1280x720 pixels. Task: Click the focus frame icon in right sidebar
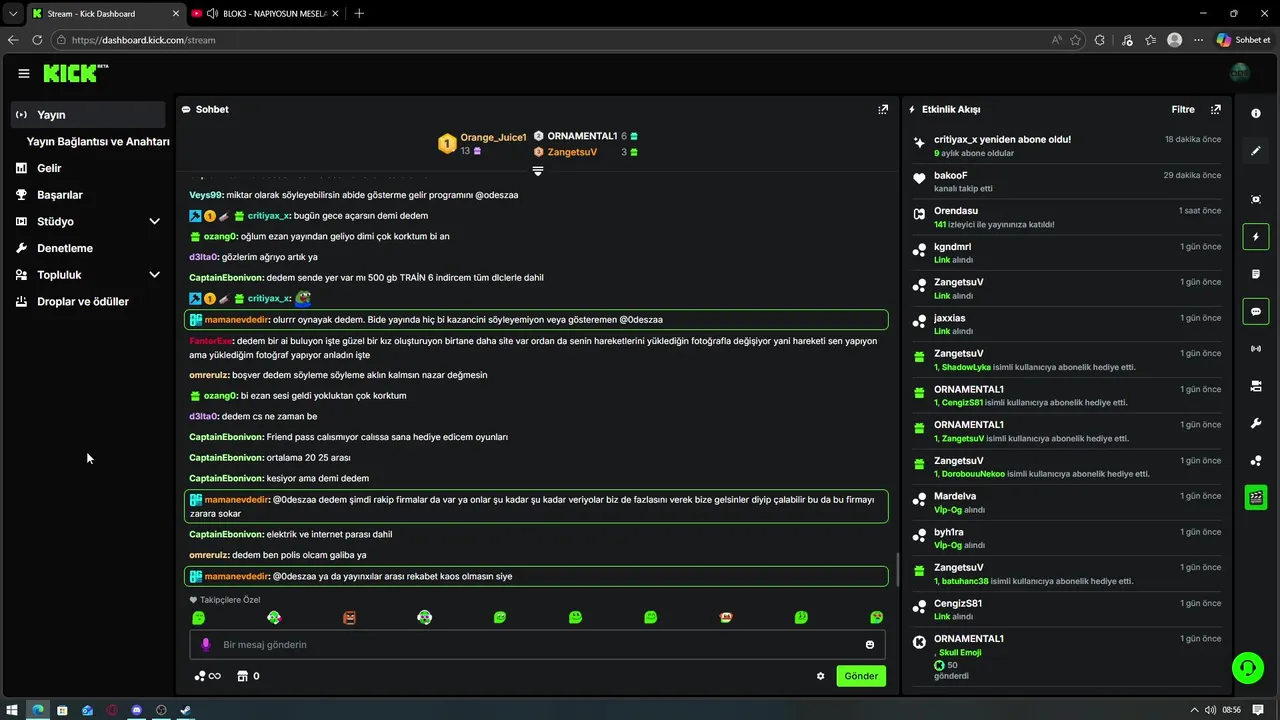point(1256,199)
